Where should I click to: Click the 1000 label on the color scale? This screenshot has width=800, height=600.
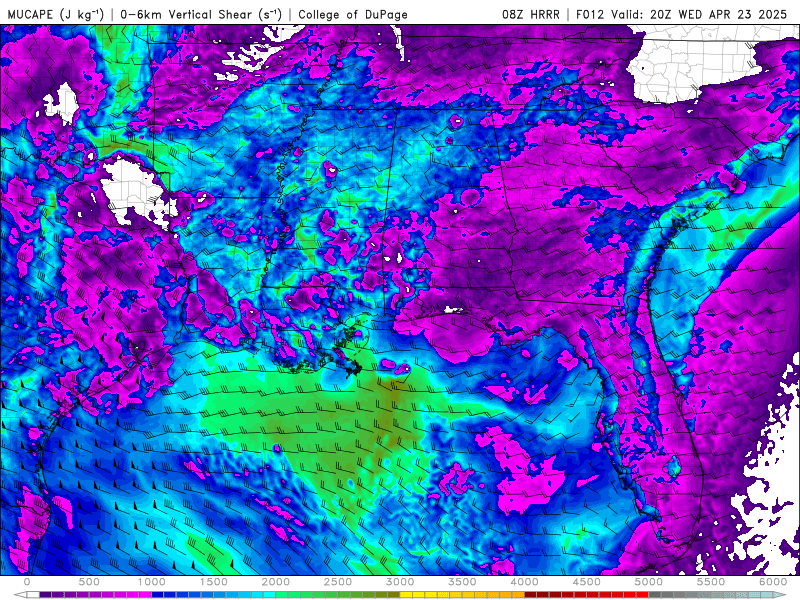click(x=152, y=582)
